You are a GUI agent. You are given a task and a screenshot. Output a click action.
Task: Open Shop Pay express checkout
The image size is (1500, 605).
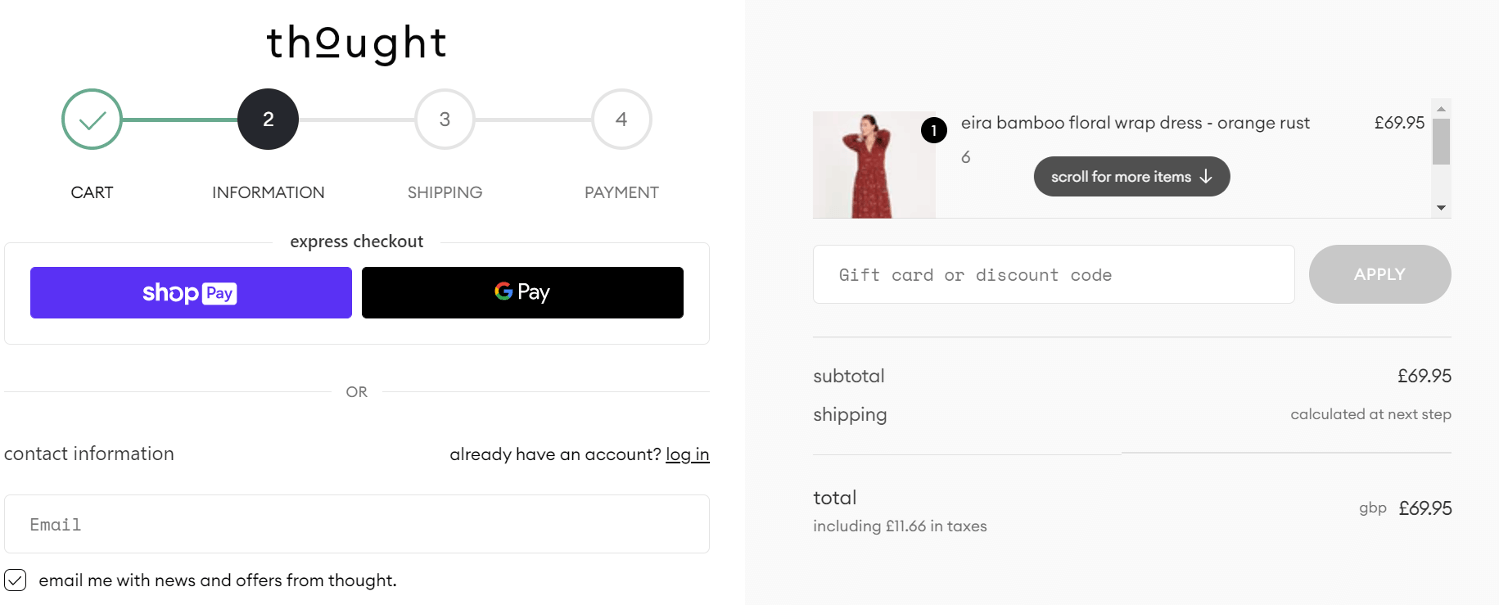coord(190,292)
